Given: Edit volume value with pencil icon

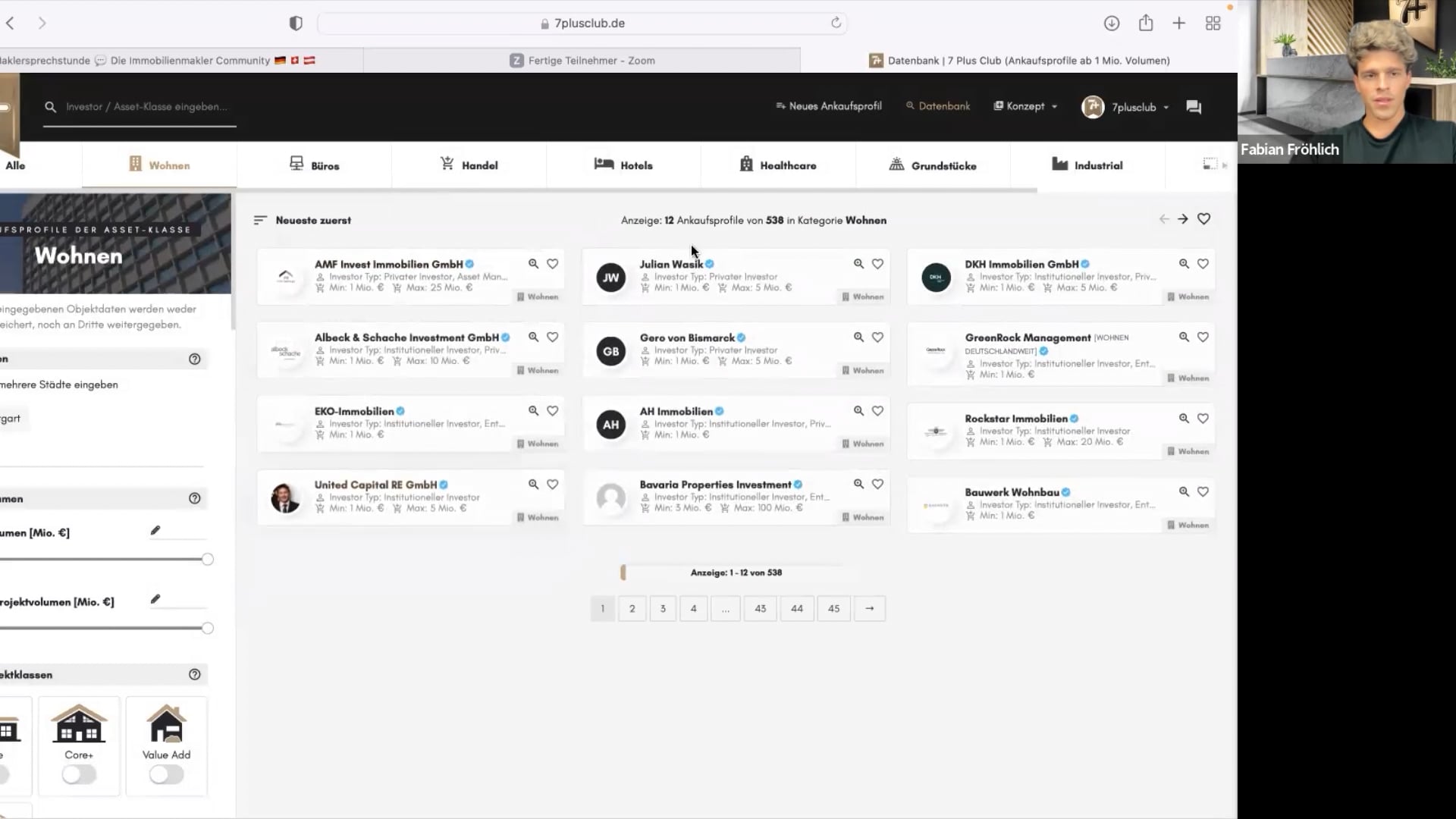Looking at the screenshot, I should point(155,531).
